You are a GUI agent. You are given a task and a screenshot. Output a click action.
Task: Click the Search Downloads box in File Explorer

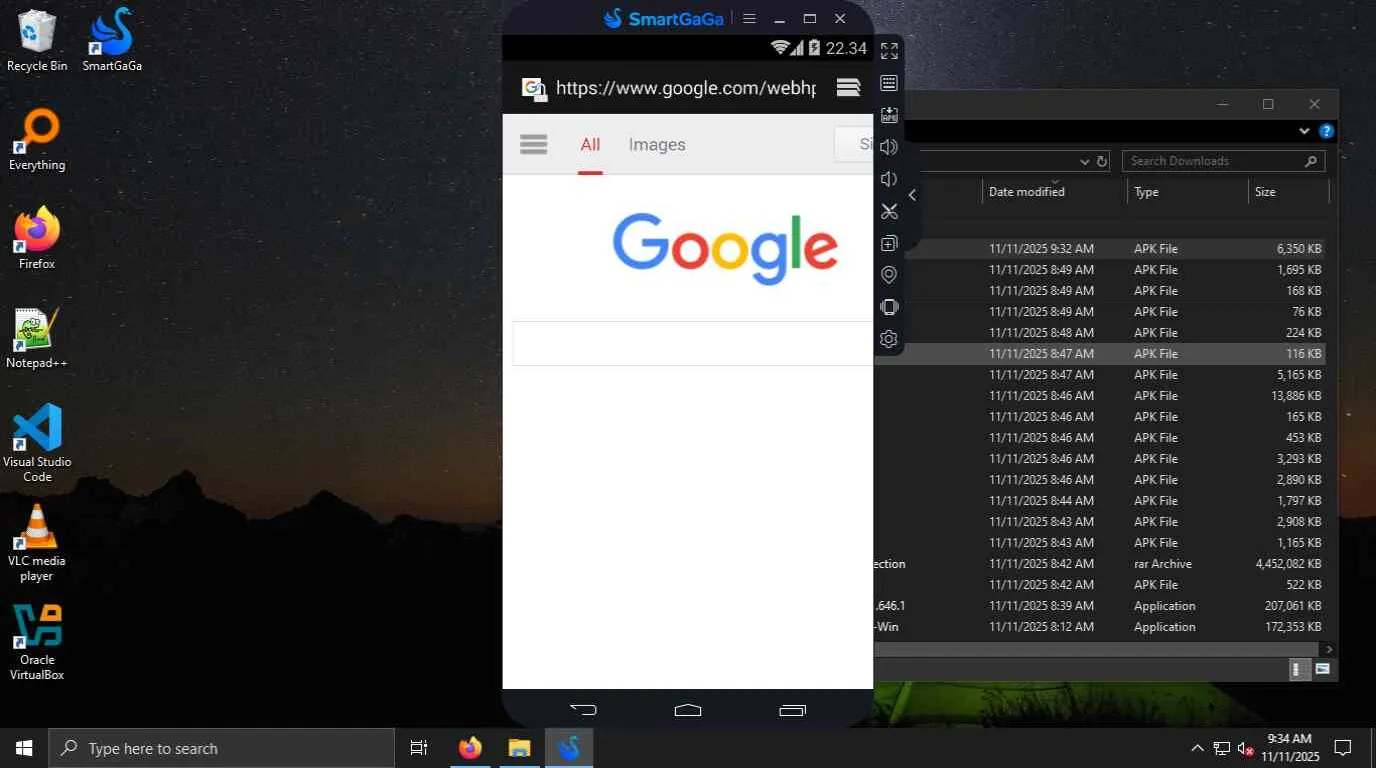pos(1224,161)
